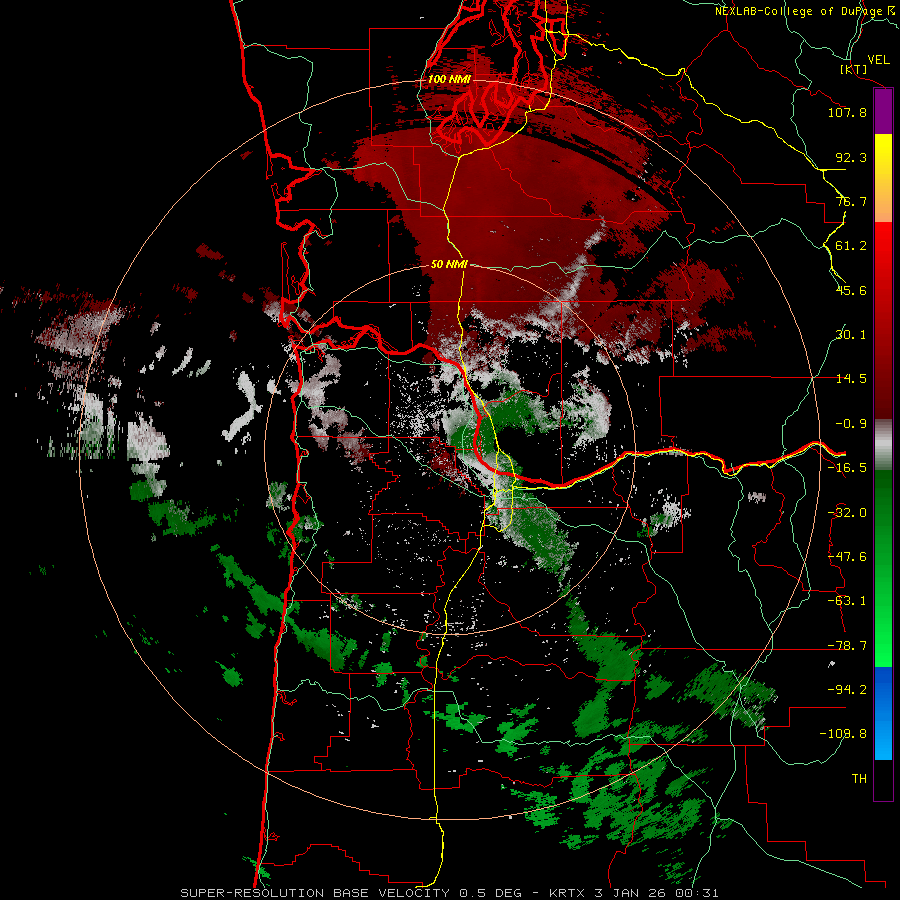Click the Super-Resolution Base Velocity caption
This screenshot has width=900, height=900.
pyautogui.click(x=449, y=893)
